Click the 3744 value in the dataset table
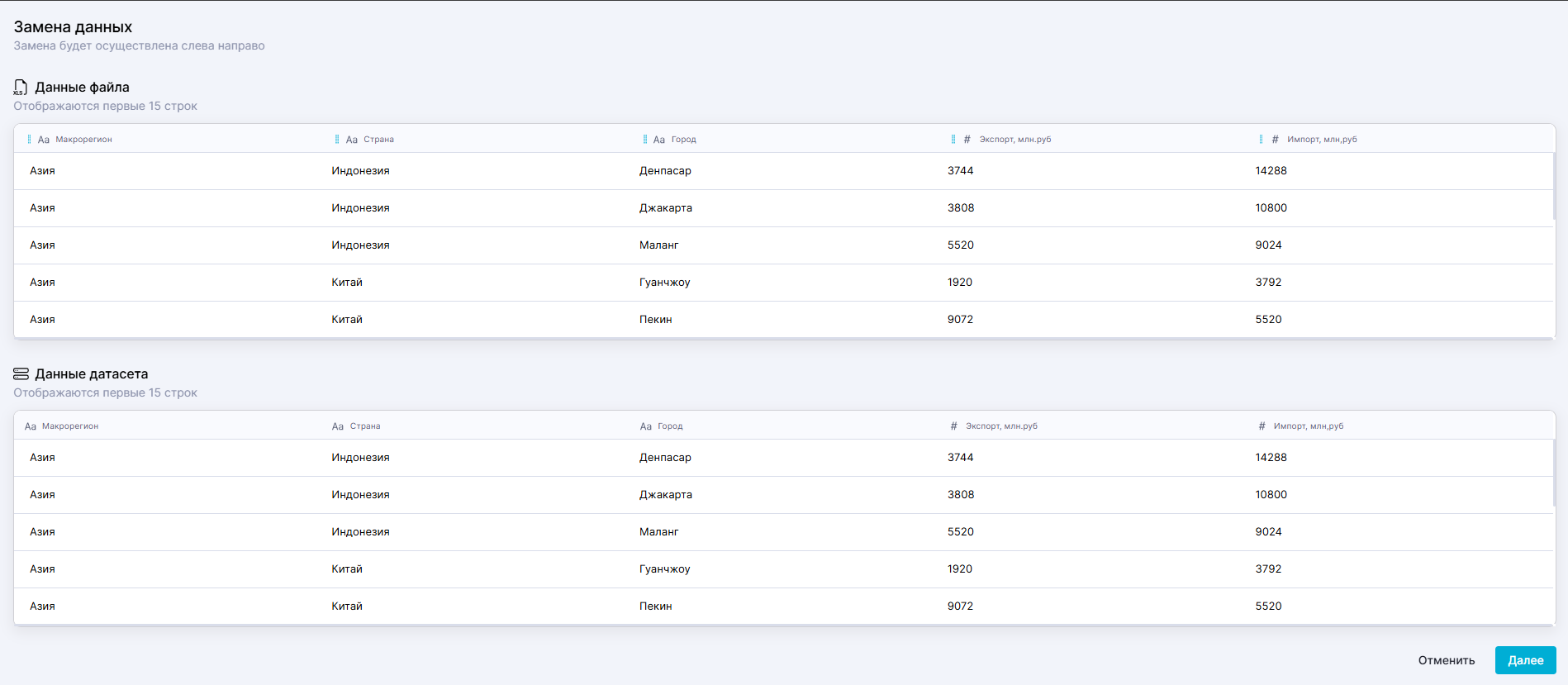Viewport: 1568px width, 685px height. (960, 458)
